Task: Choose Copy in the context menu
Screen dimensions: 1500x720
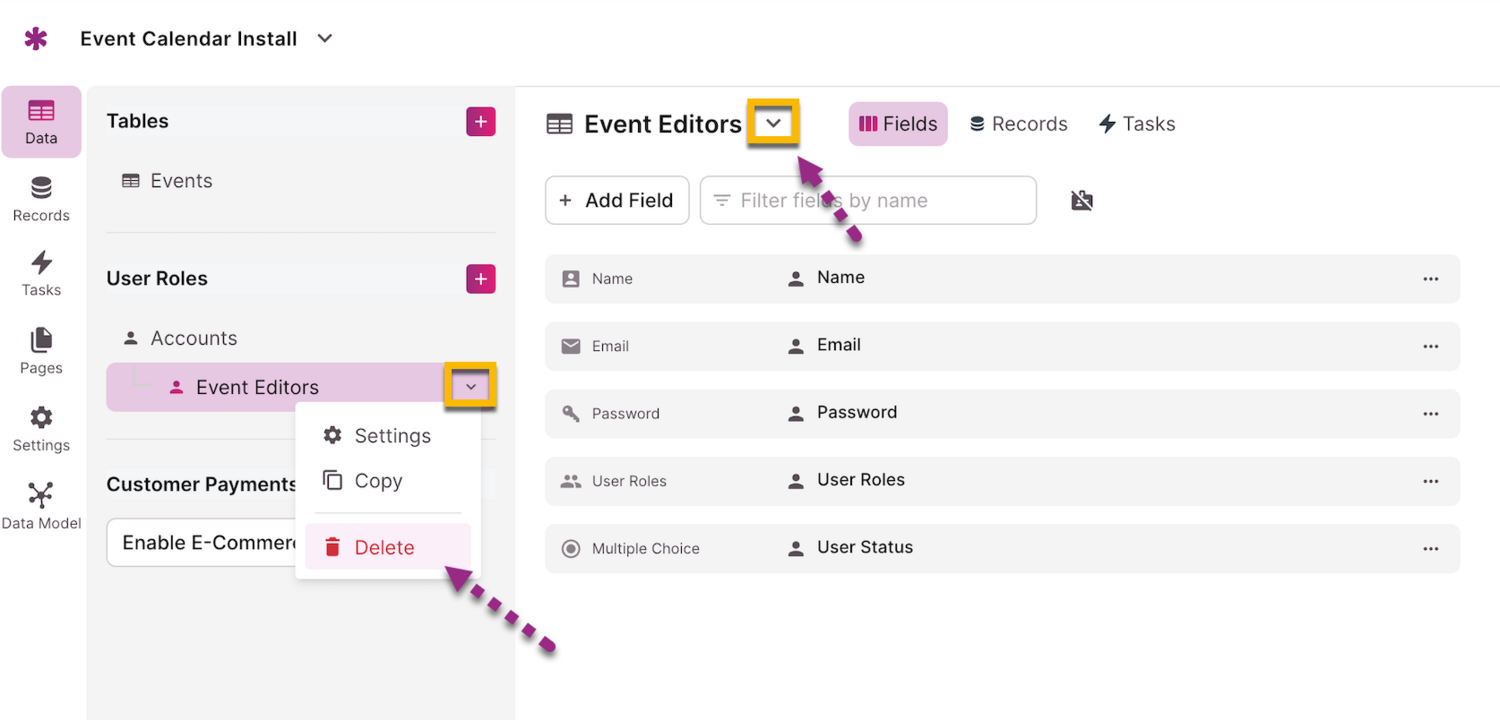Action: (x=378, y=481)
